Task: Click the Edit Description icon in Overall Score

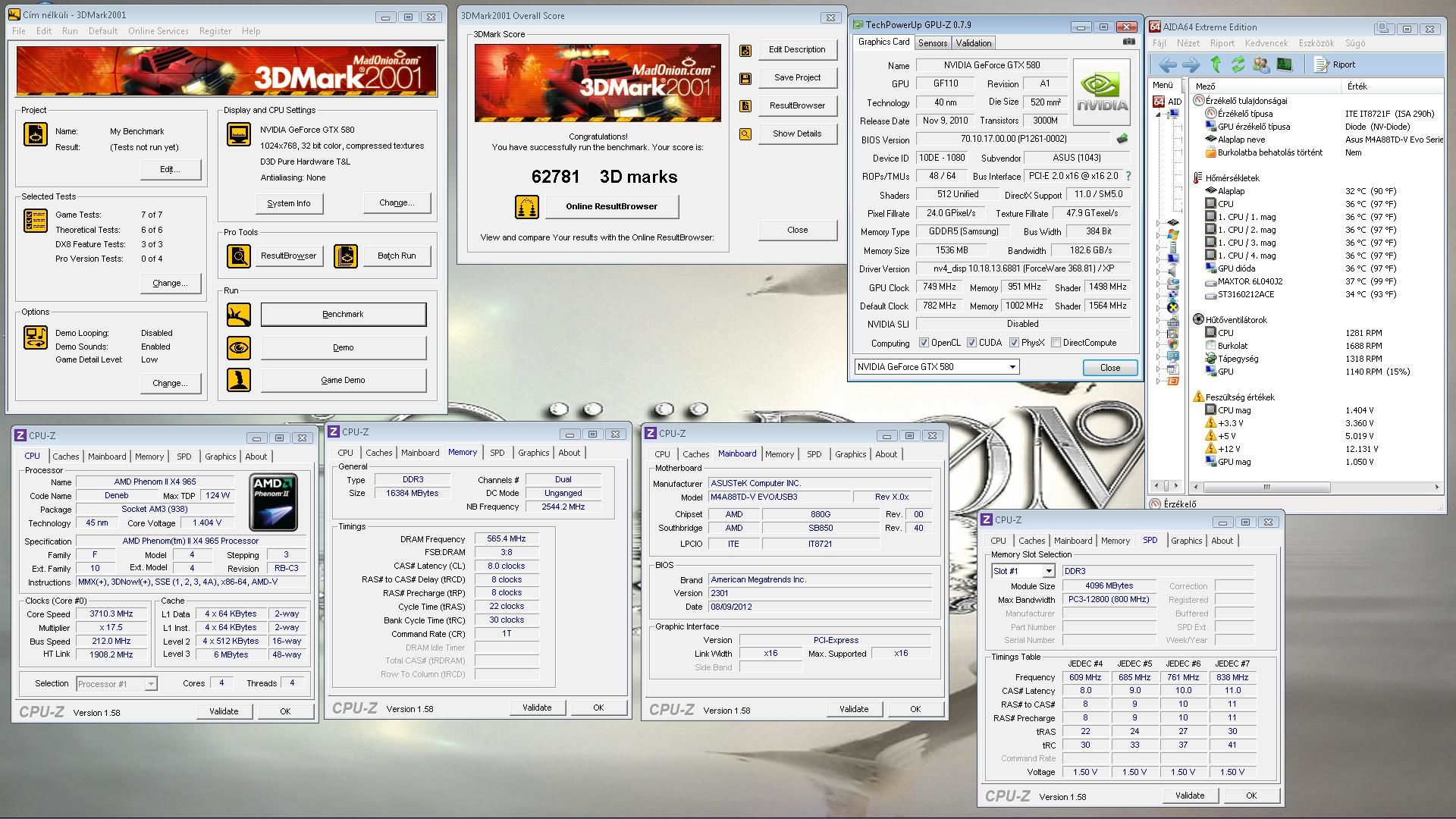Action: 745,50
